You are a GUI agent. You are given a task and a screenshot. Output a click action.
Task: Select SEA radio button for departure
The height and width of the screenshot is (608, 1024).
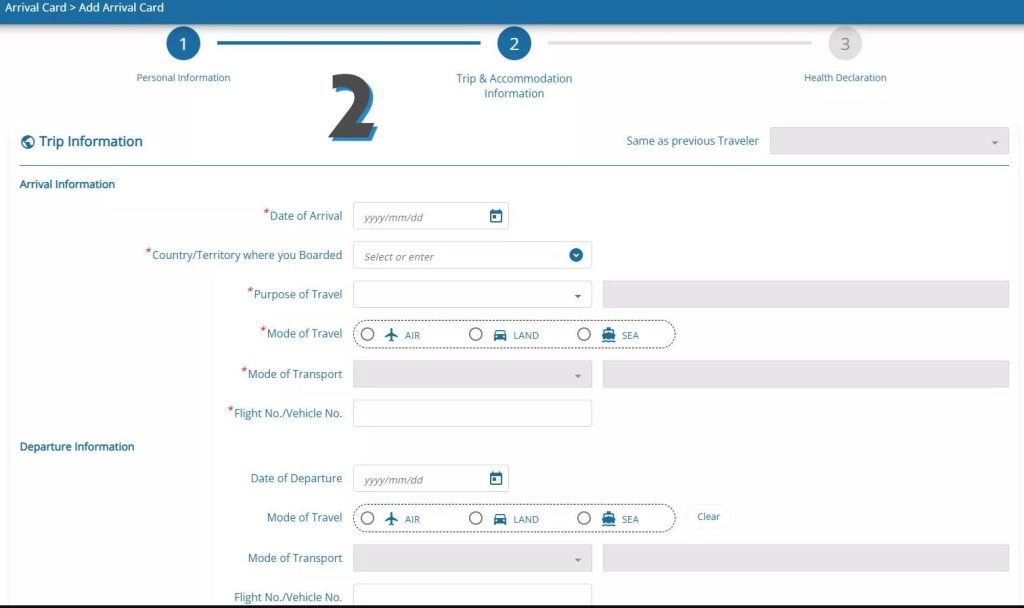584,519
